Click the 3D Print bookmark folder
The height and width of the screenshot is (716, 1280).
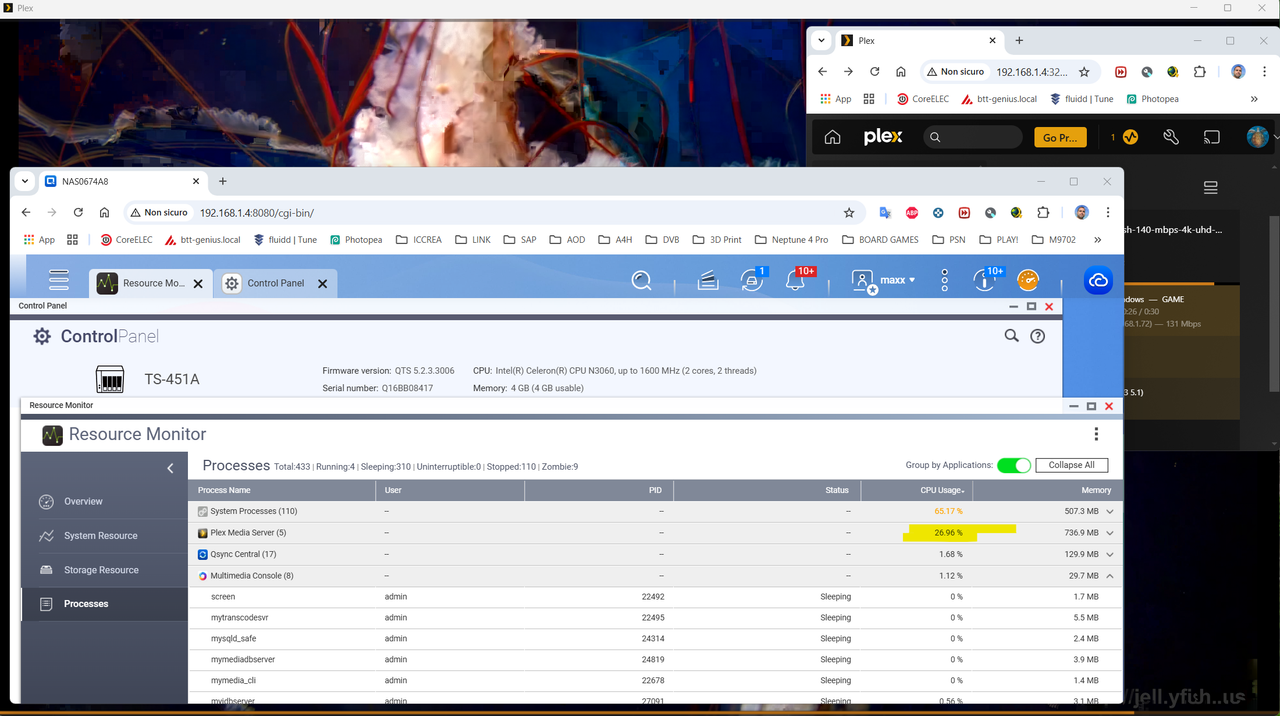click(x=717, y=240)
